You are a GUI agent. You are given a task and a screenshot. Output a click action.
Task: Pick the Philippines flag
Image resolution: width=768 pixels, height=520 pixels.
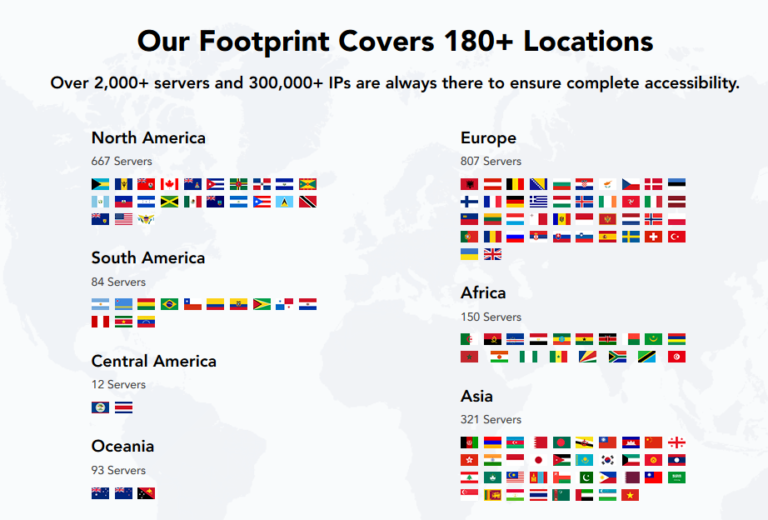[x=607, y=477]
